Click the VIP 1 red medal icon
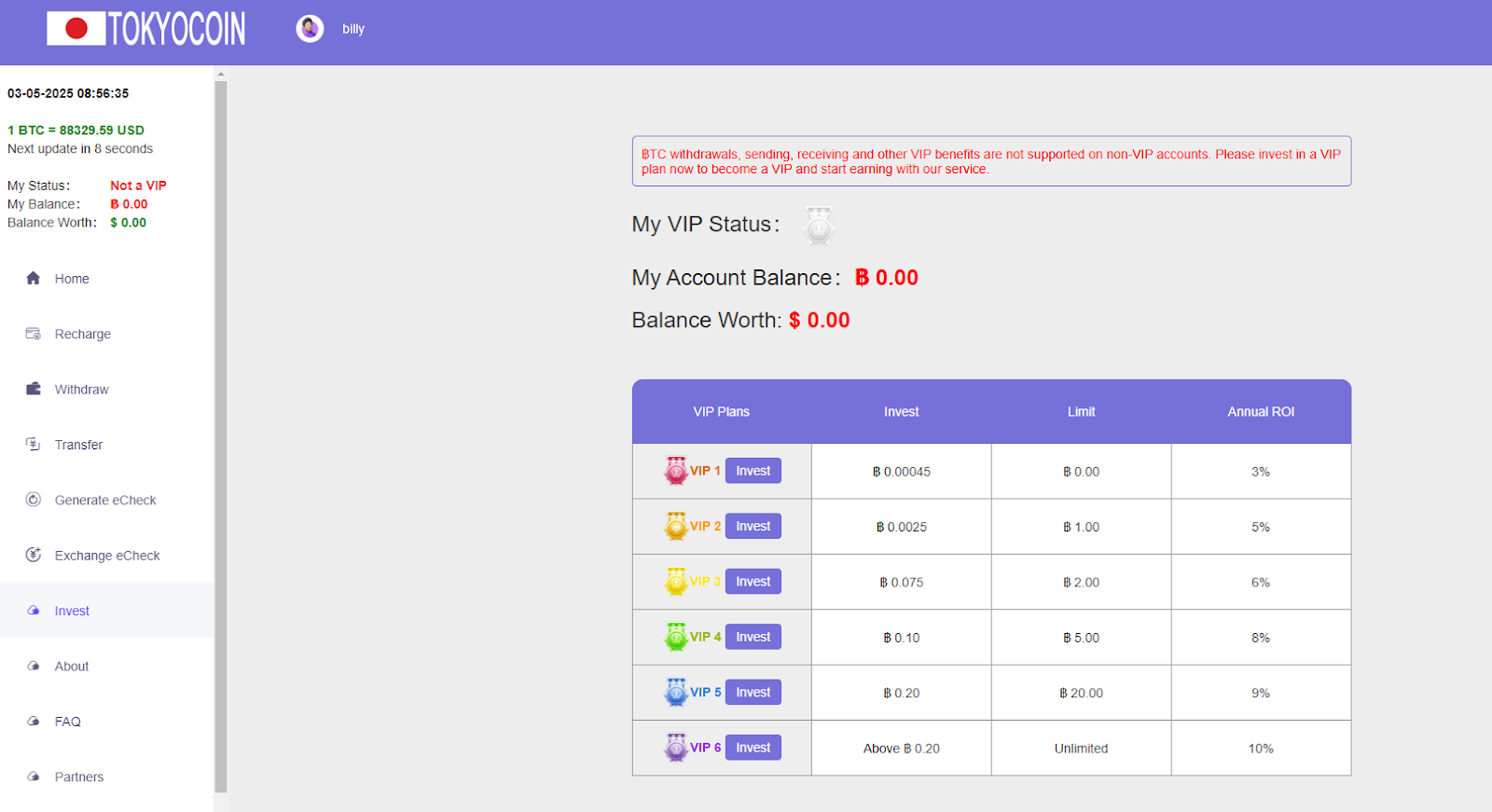Screen dimensions: 1492x812 pos(676,471)
